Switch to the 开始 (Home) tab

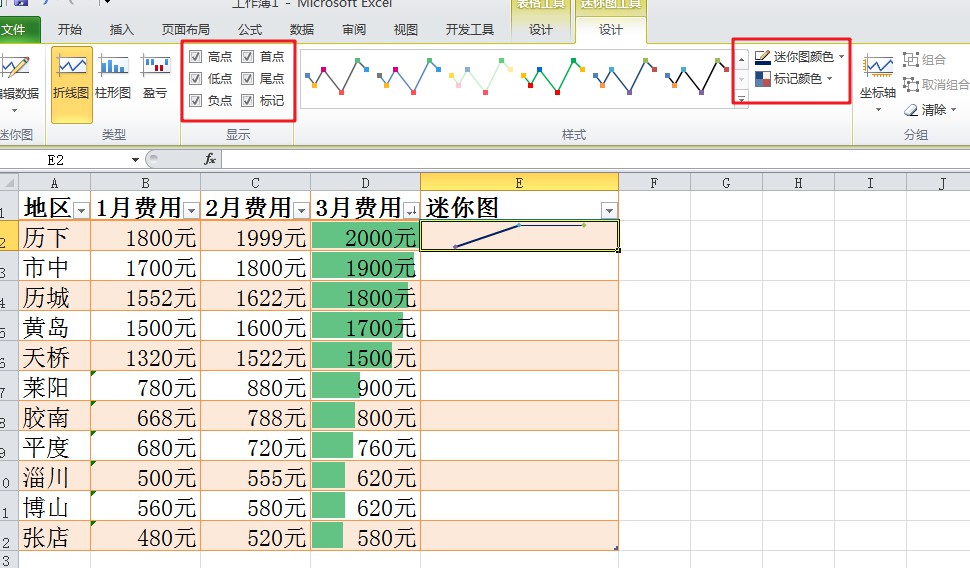(70, 29)
